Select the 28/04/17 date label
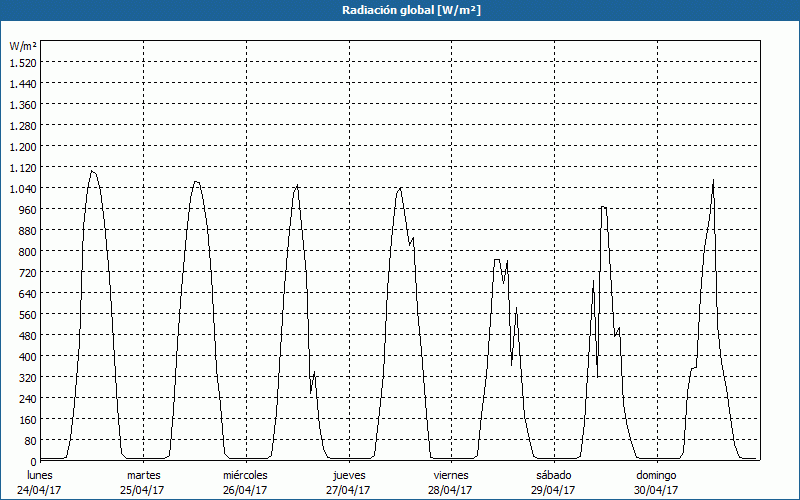The height and width of the screenshot is (500, 800). [451, 490]
